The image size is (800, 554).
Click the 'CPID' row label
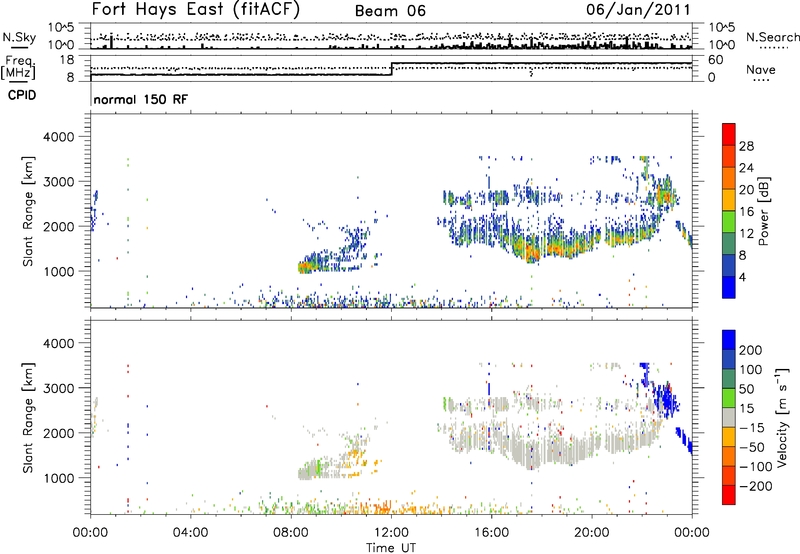[x=22, y=95]
